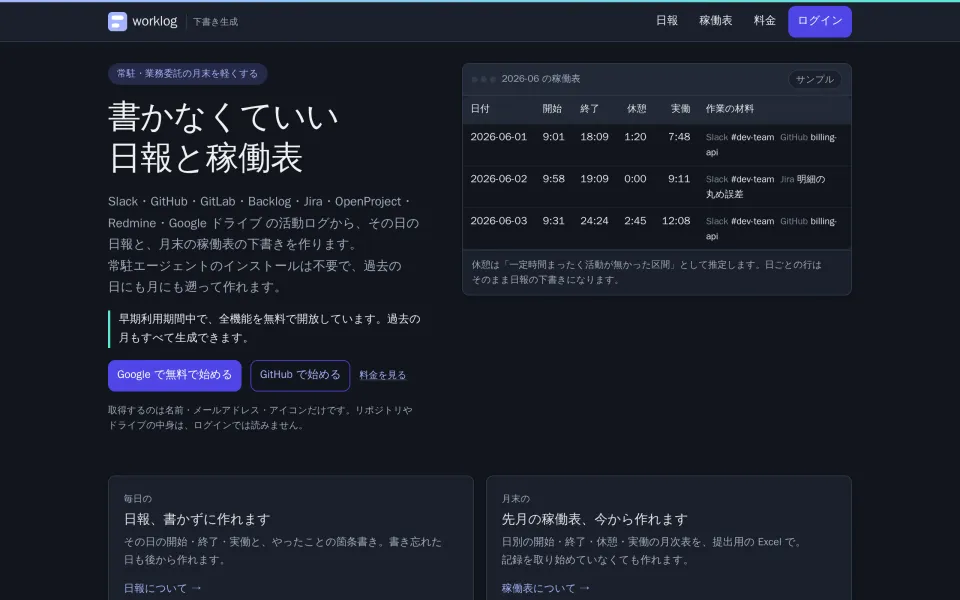Click the 0:00 break cell
960x600 pixels.
click(635, 179)
